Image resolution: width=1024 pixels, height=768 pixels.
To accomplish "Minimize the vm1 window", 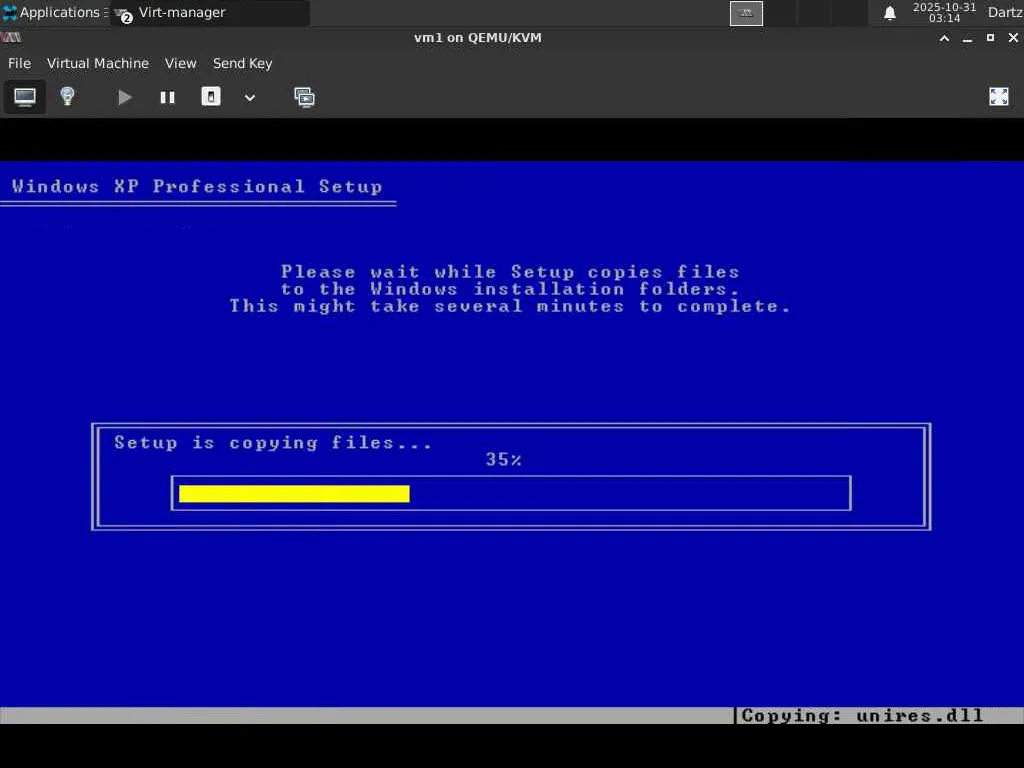I will tap(967, 38).
